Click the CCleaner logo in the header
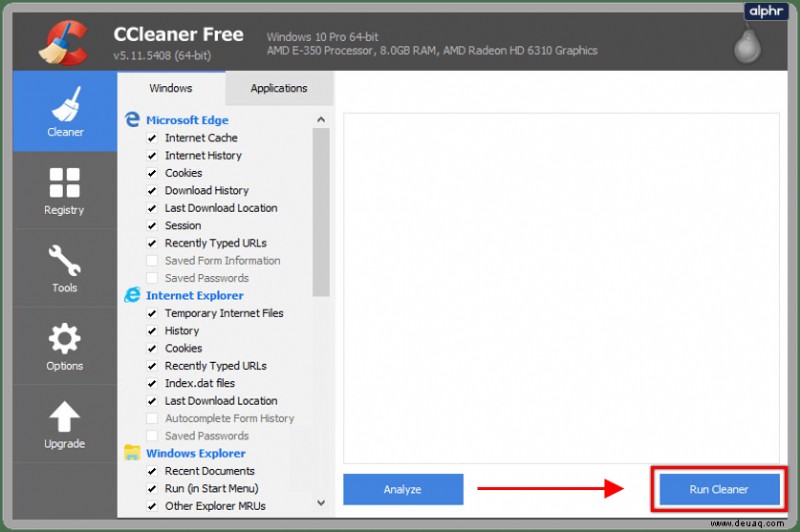 tap(63, 43)
